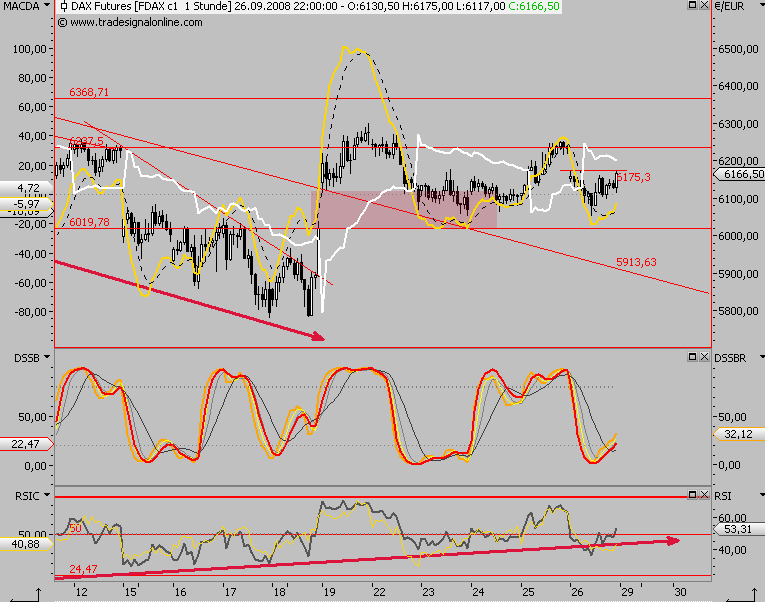Click the 6300,00 price axis label

739,124
